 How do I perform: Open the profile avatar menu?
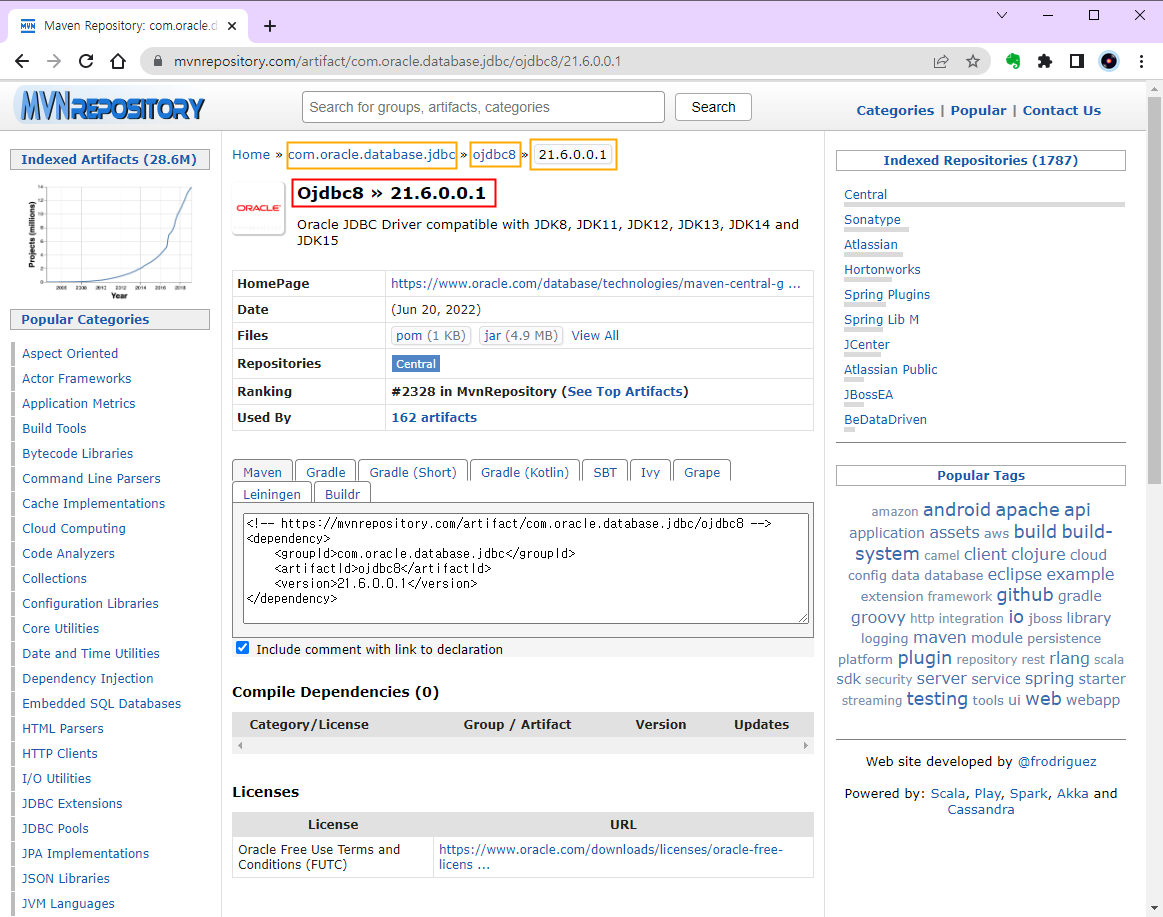click(x=1109, y=62)
